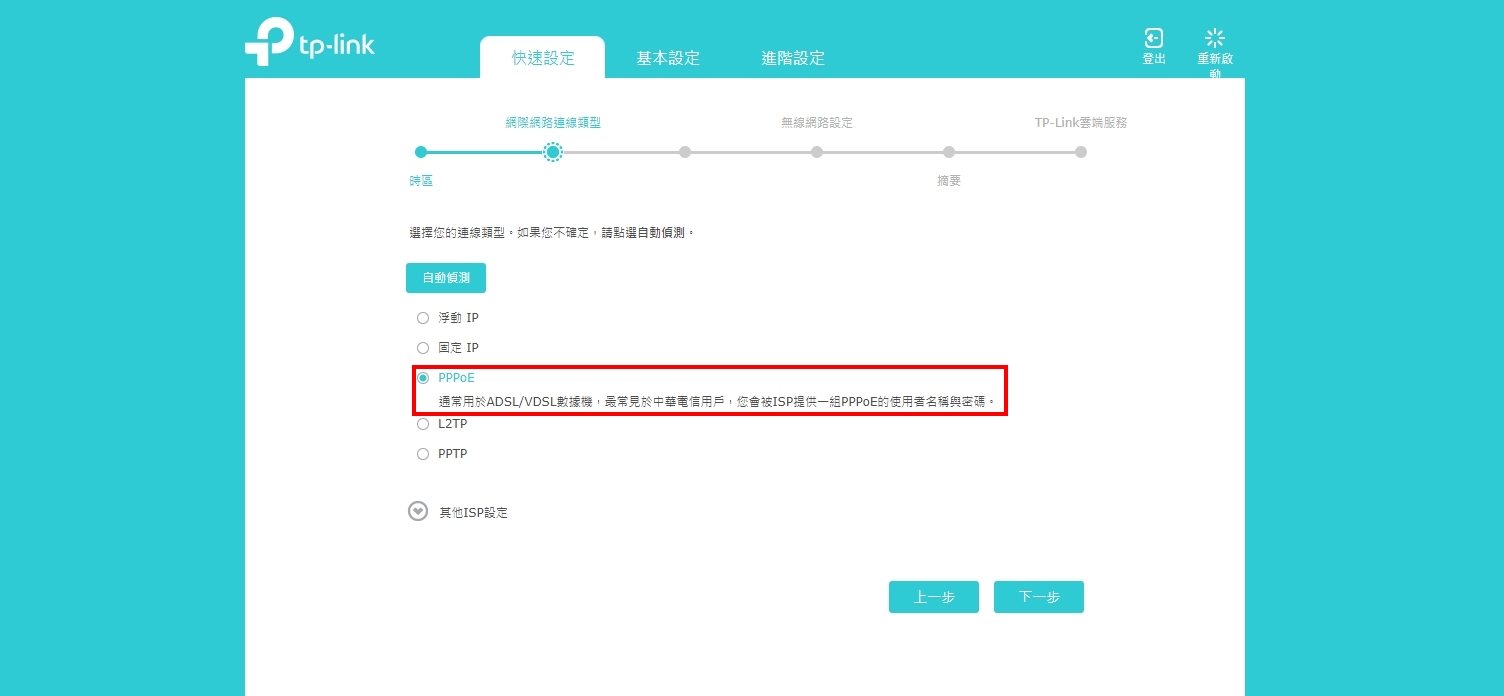
Task: Go to the 進階設定 tab
Action: [x=793, y=58]
